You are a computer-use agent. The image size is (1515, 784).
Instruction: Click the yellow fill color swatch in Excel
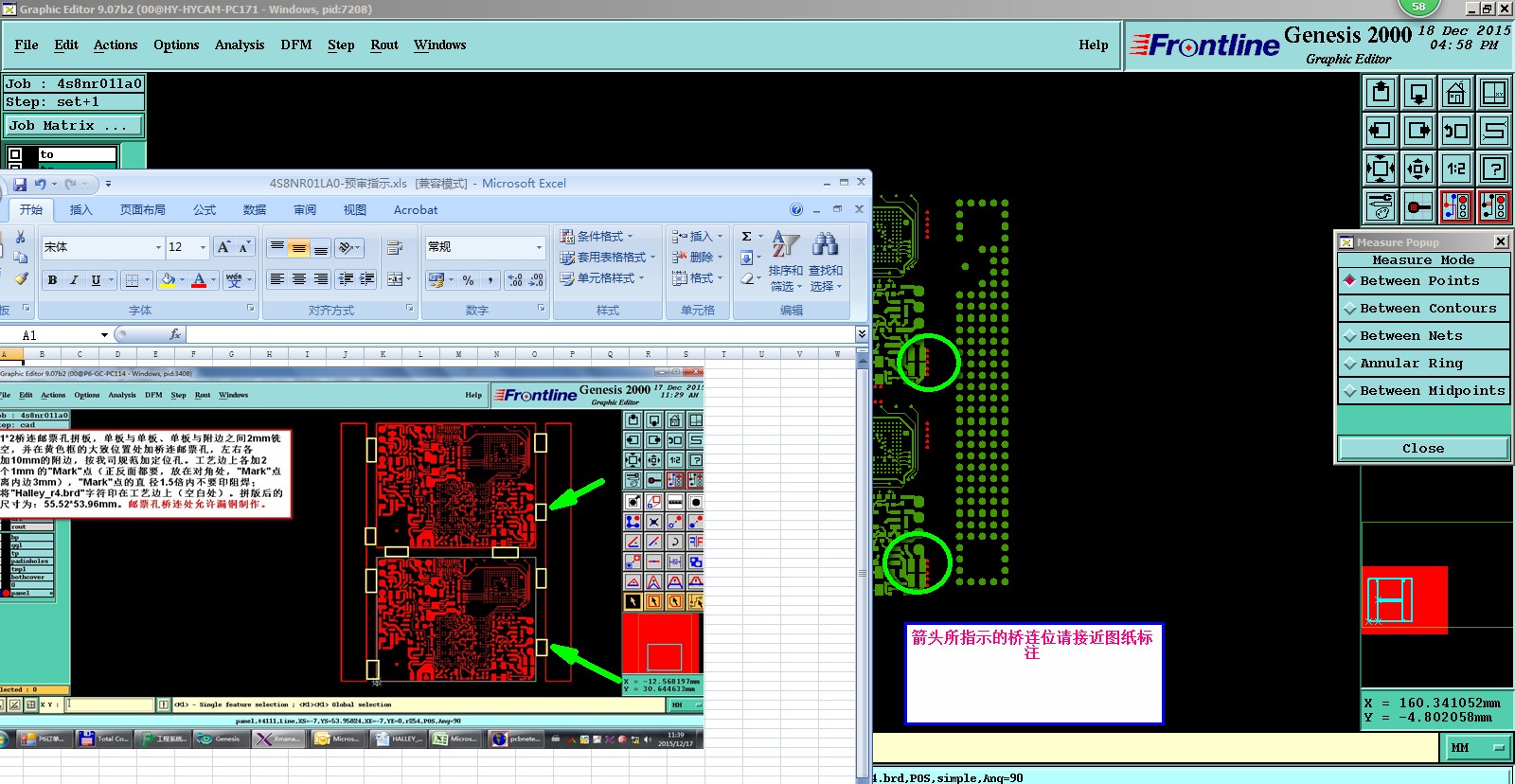(x=168, y=280)
